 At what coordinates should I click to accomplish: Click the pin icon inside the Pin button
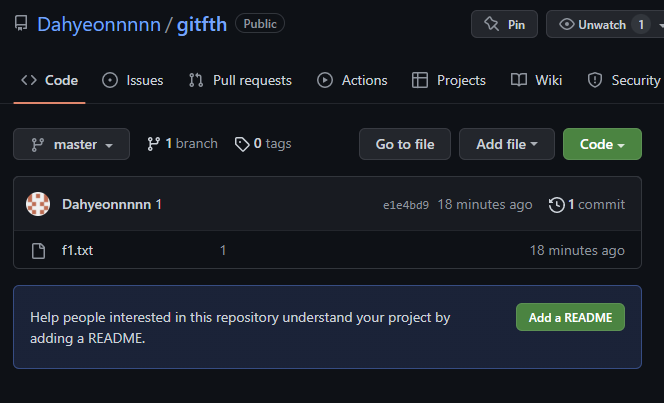pos(491,24)
